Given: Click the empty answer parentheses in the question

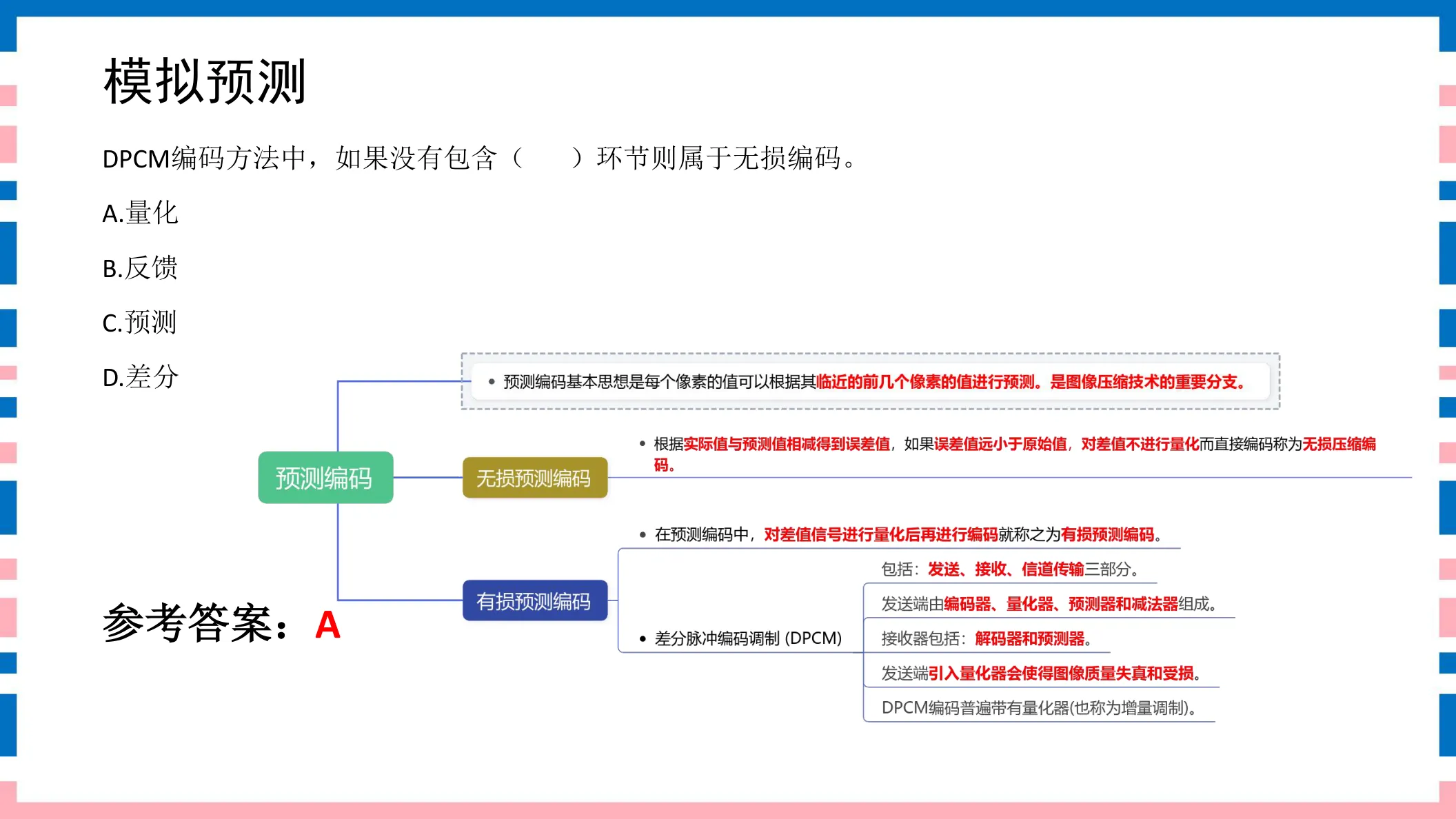Looking at the screenshot, I should [x=548, y=159].
